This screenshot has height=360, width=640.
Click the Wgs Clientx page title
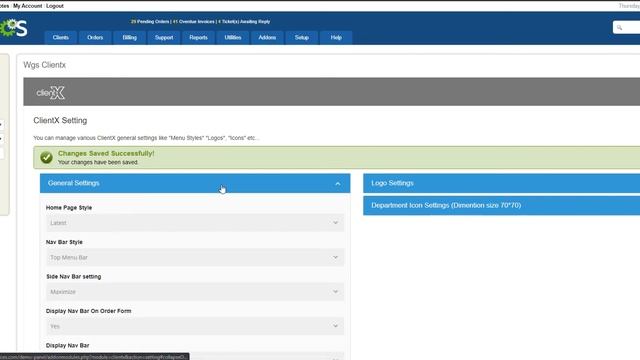tap(44, 65)
